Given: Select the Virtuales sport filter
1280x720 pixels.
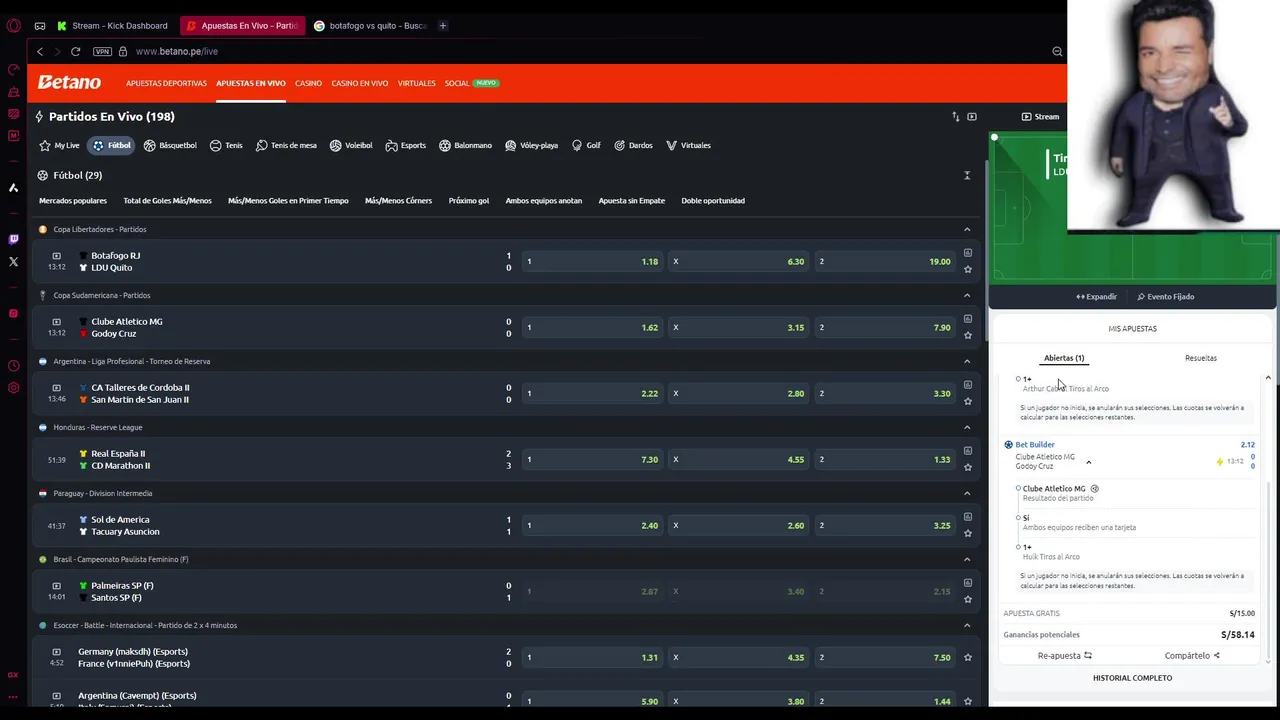Looking at the screenshot, I should click(x=688, y=145).
